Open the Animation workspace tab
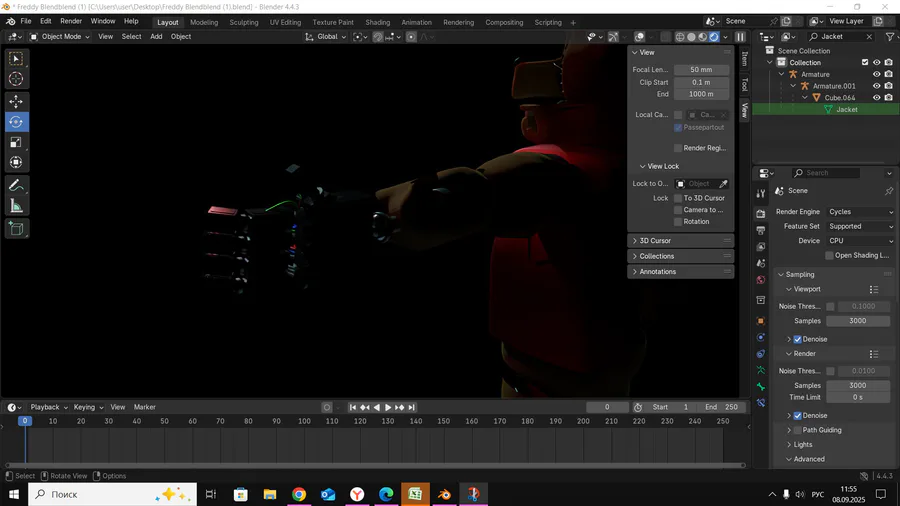The width and height of the screenshot is (900, 506). pyautogui.click(x=416, y=22)
